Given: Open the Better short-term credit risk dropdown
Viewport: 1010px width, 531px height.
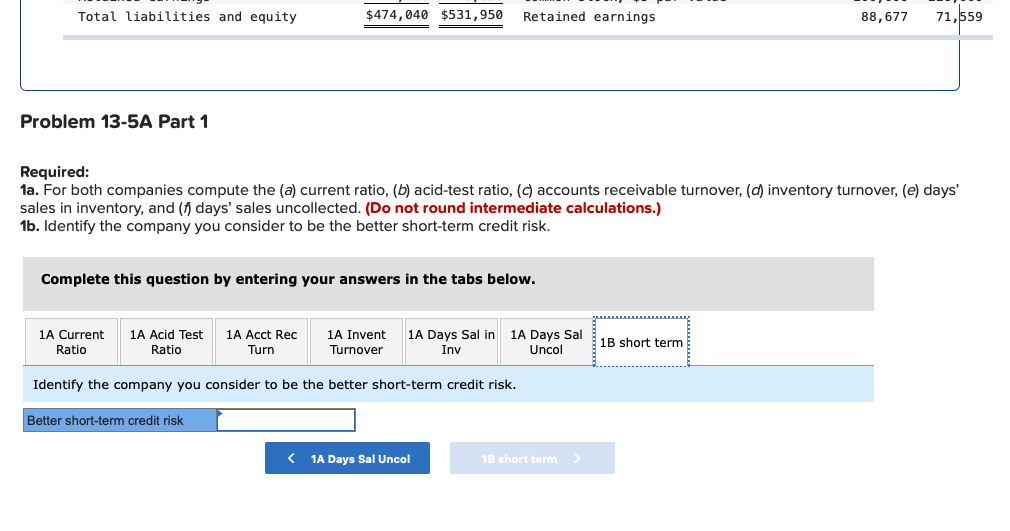Looking at the screenshot, I should 286,420.
